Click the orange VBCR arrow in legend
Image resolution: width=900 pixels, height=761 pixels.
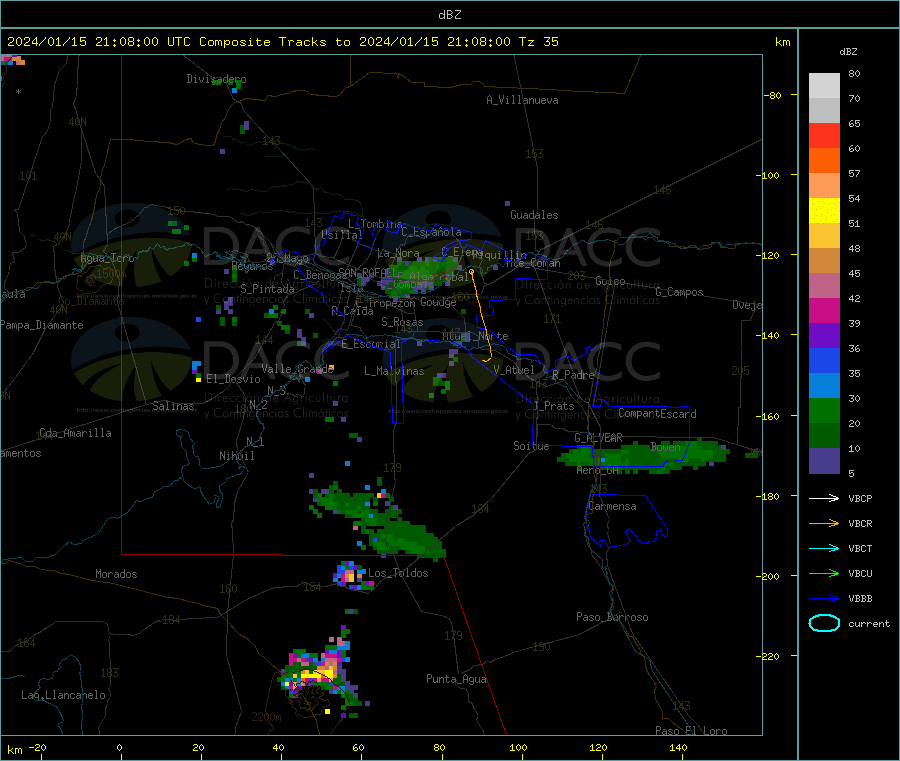point(824,523)
